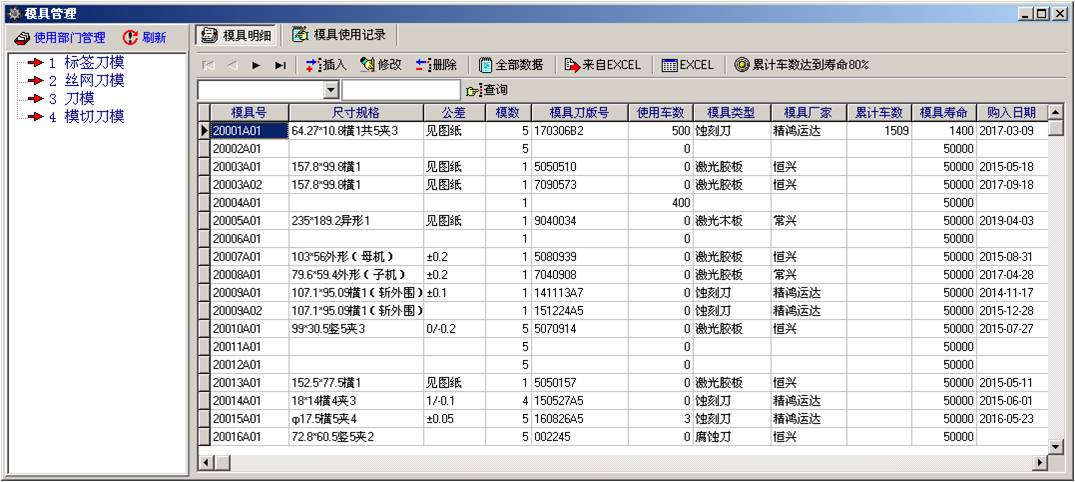This screenshot has height=482, width=1075.
Task: Select mold life cell 1400
Action: (x=943, y=130)
